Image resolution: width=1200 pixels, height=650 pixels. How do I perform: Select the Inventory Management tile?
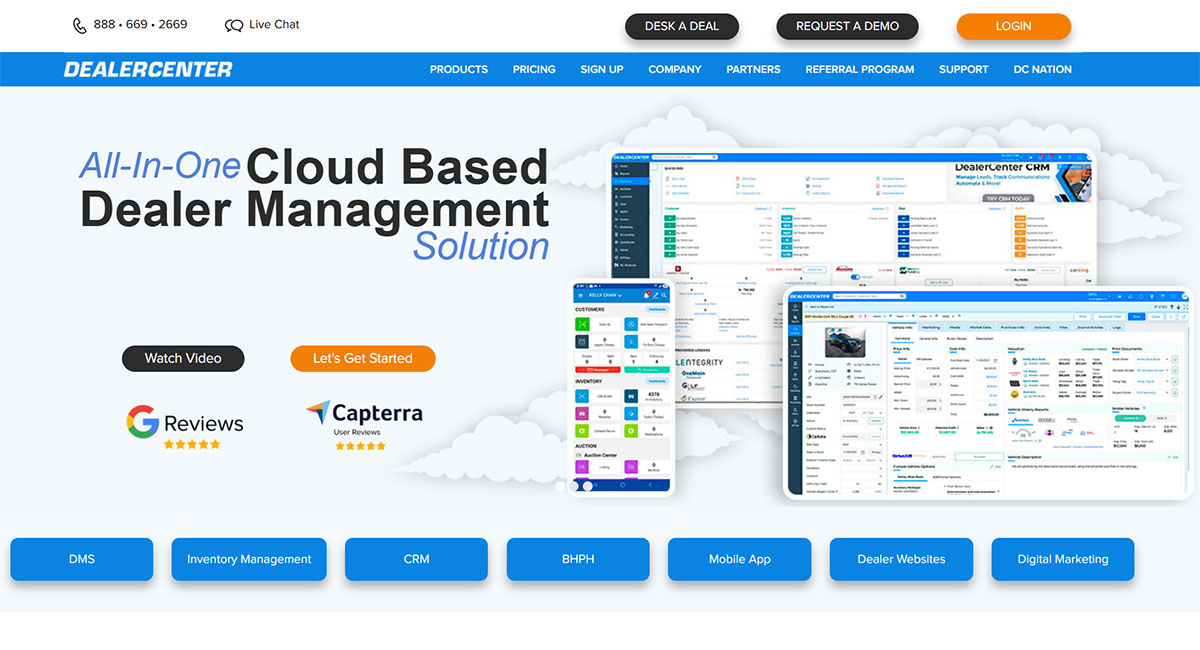[249, 559]
